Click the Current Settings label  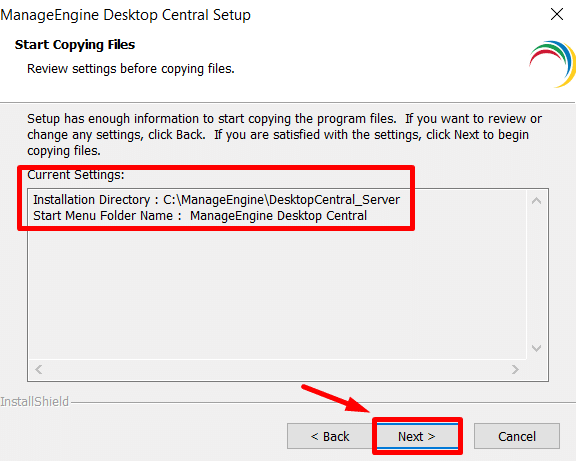pos(76,175)
